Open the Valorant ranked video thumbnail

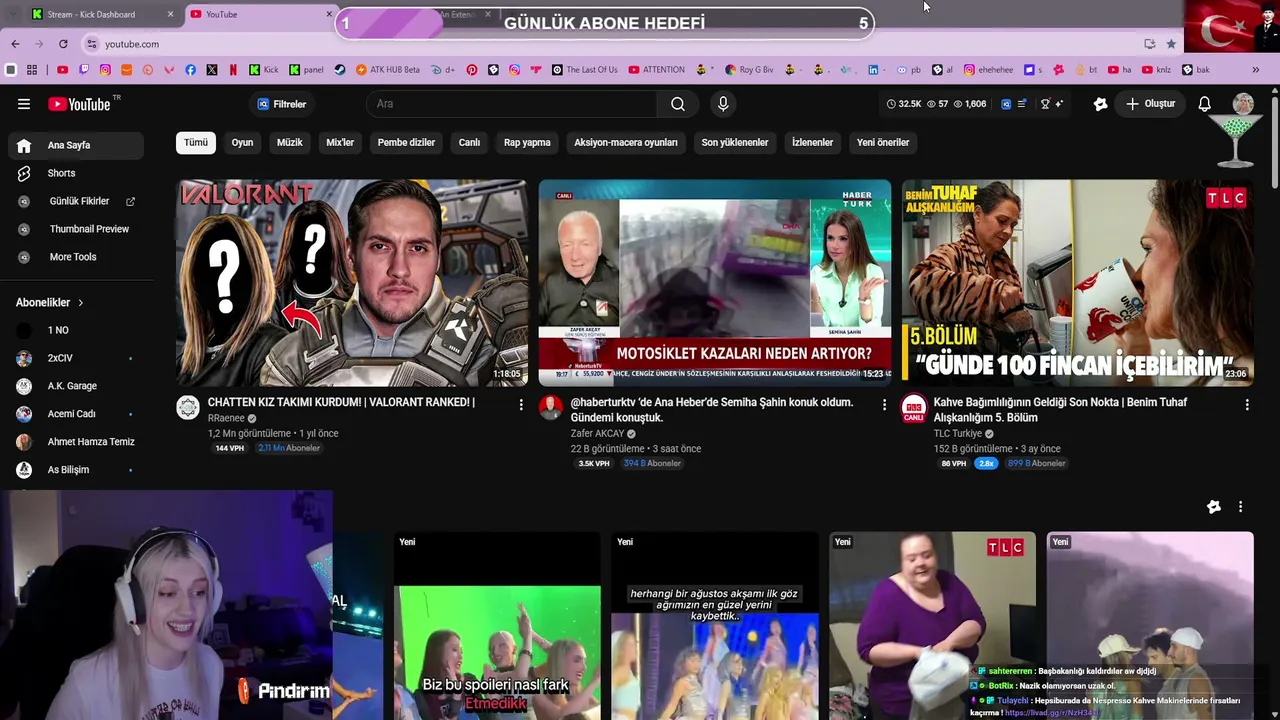click(x=352, y=283)
